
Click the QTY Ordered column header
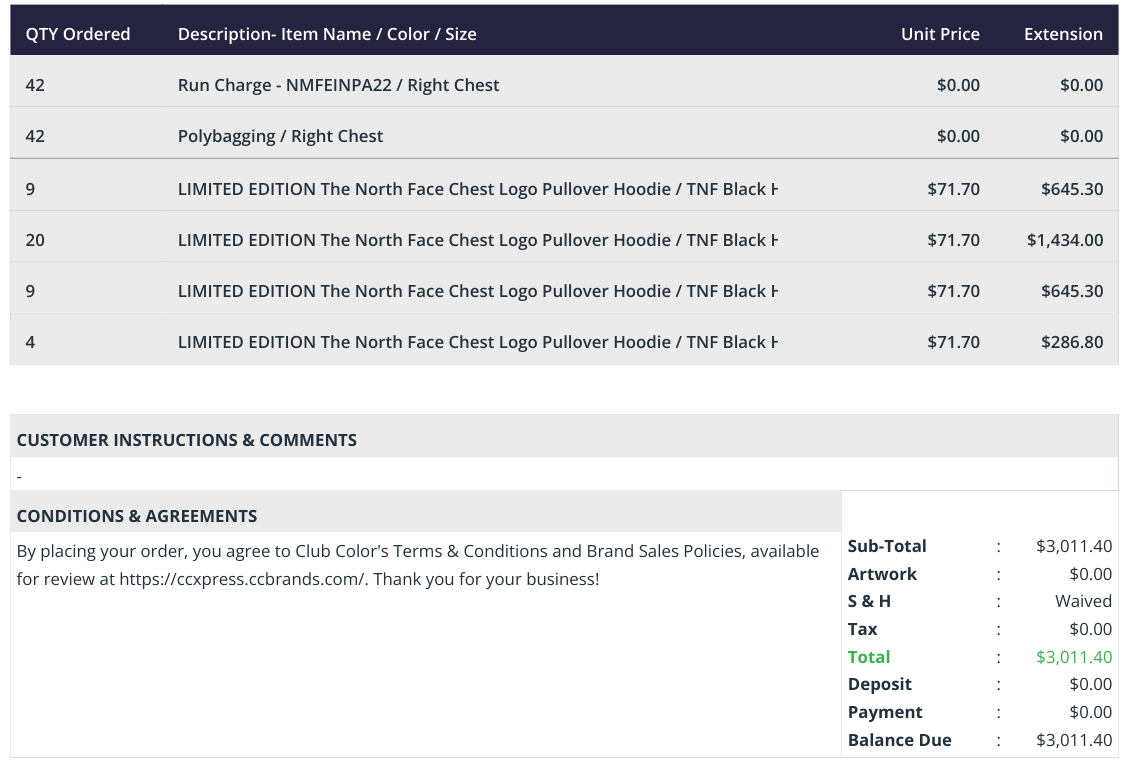tap(78, 34)
